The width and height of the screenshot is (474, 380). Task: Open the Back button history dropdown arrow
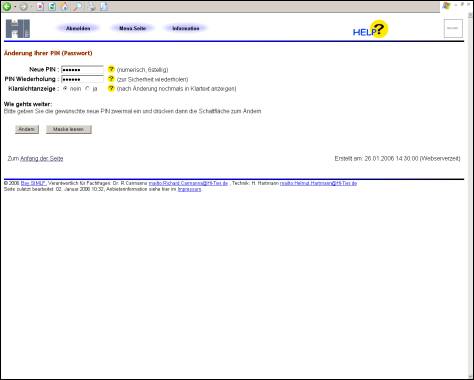15,7
